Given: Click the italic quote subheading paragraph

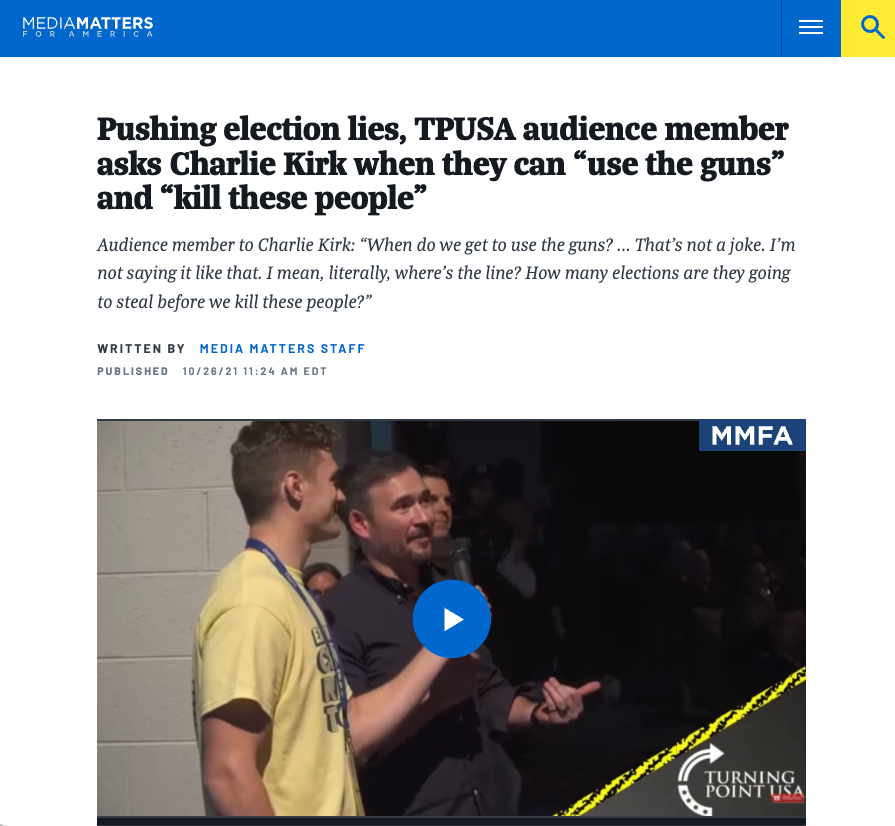Looking at the screenshot, I should point(446,273).
